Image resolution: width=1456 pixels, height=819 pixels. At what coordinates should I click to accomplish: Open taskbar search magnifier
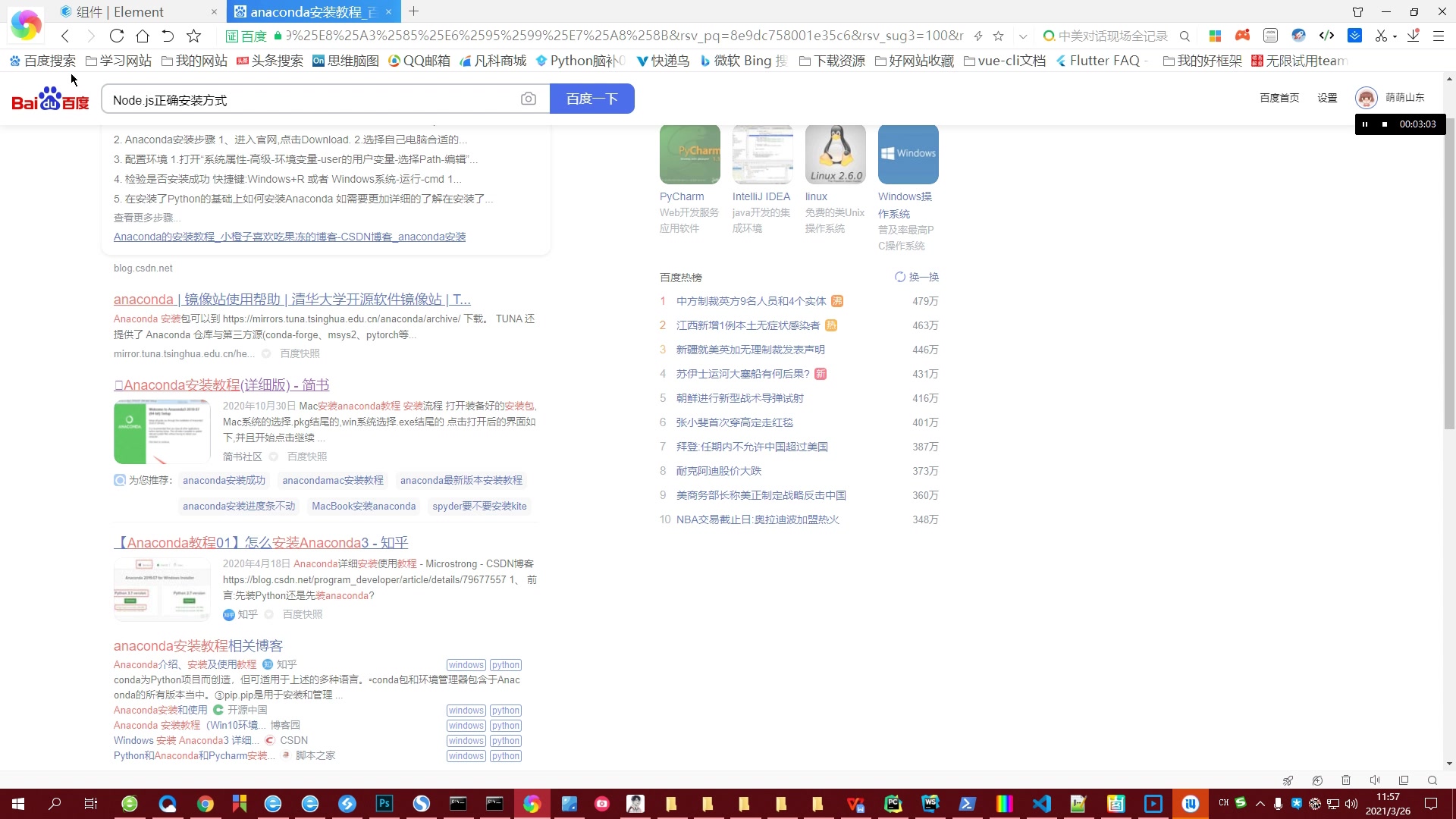pyautogui.click(x=55, y=804)
